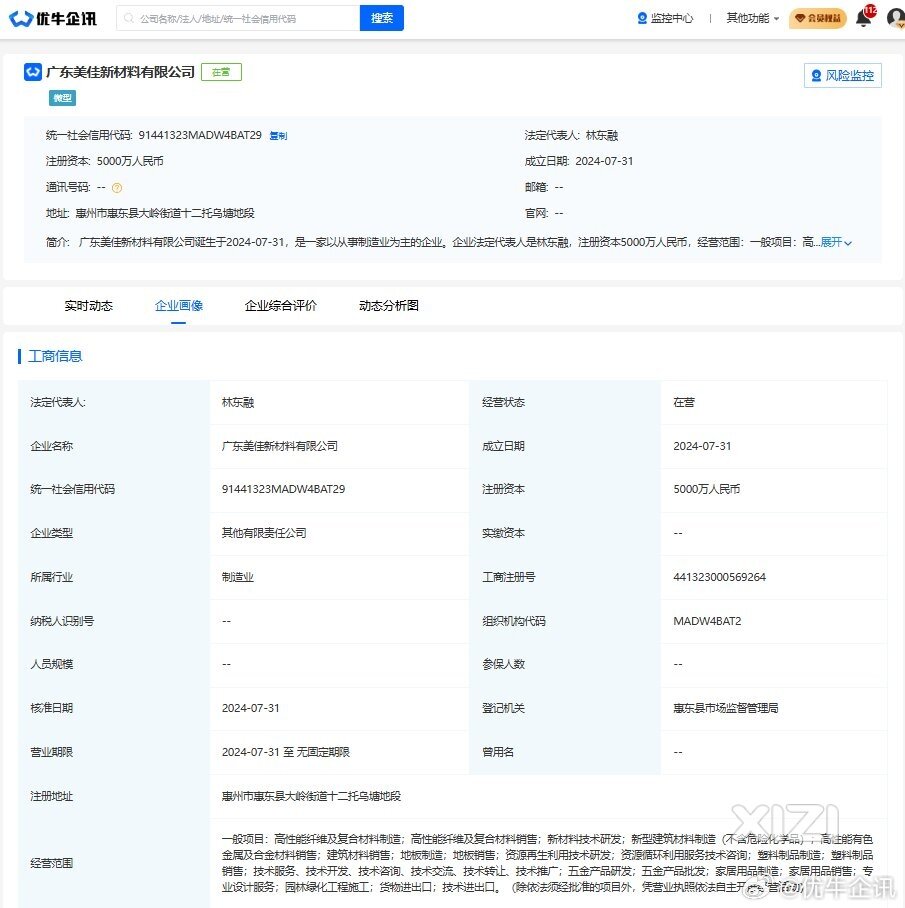Click the orange member benefits badge
This screenshot has height=908, width=905.
coord(818,19)
